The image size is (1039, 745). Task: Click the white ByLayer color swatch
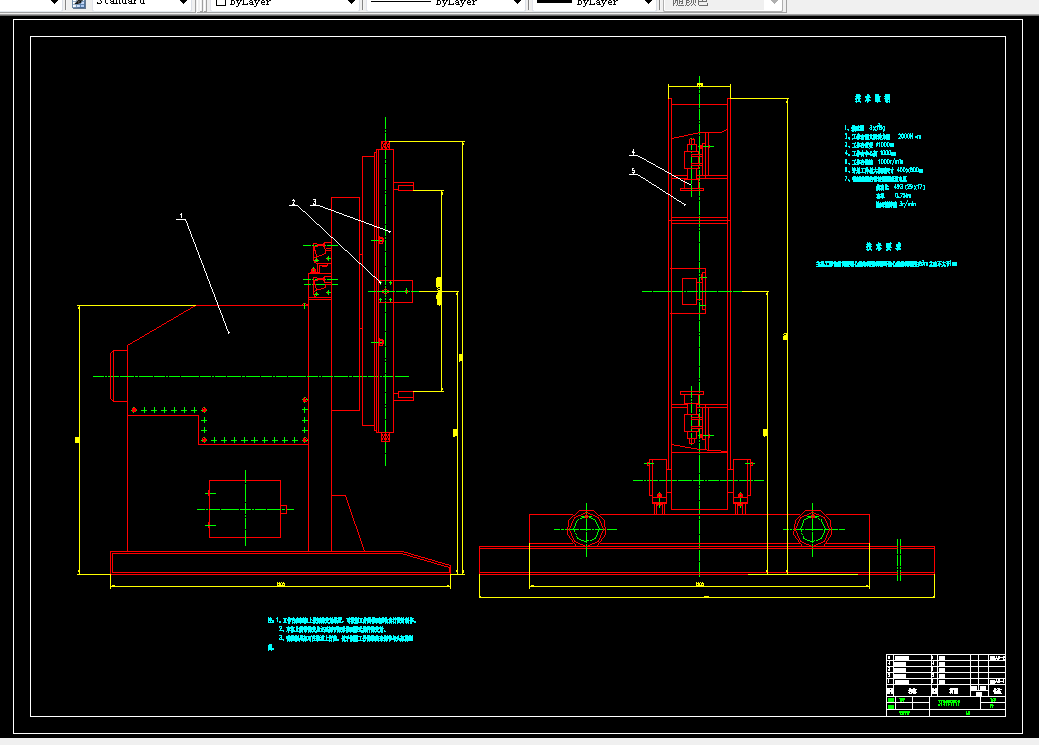[x=221, y=3]
